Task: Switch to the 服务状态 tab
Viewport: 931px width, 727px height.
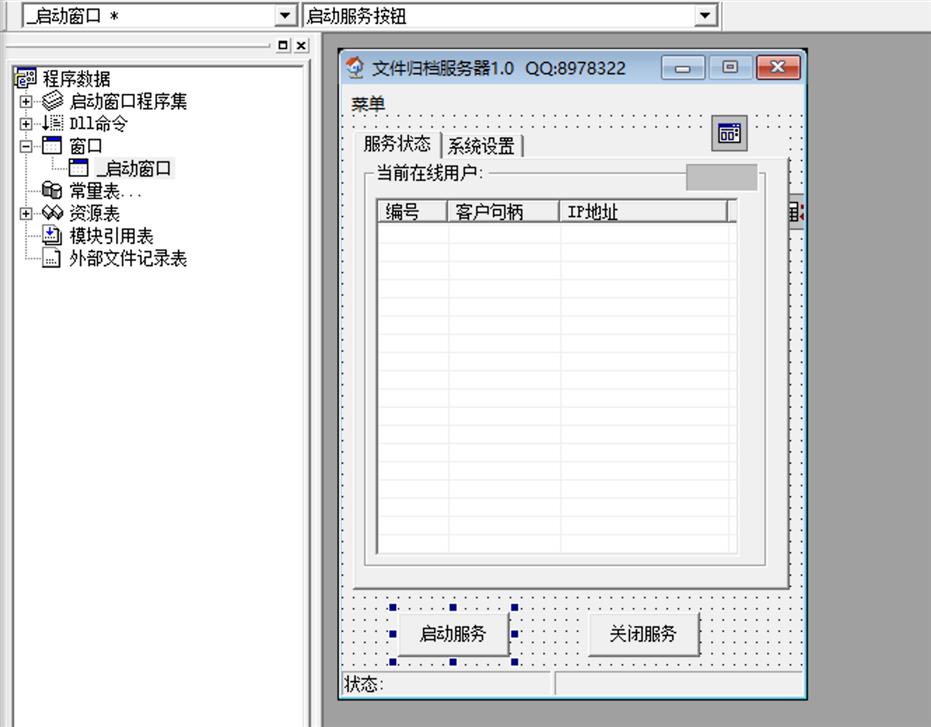Action: point(397,144)
